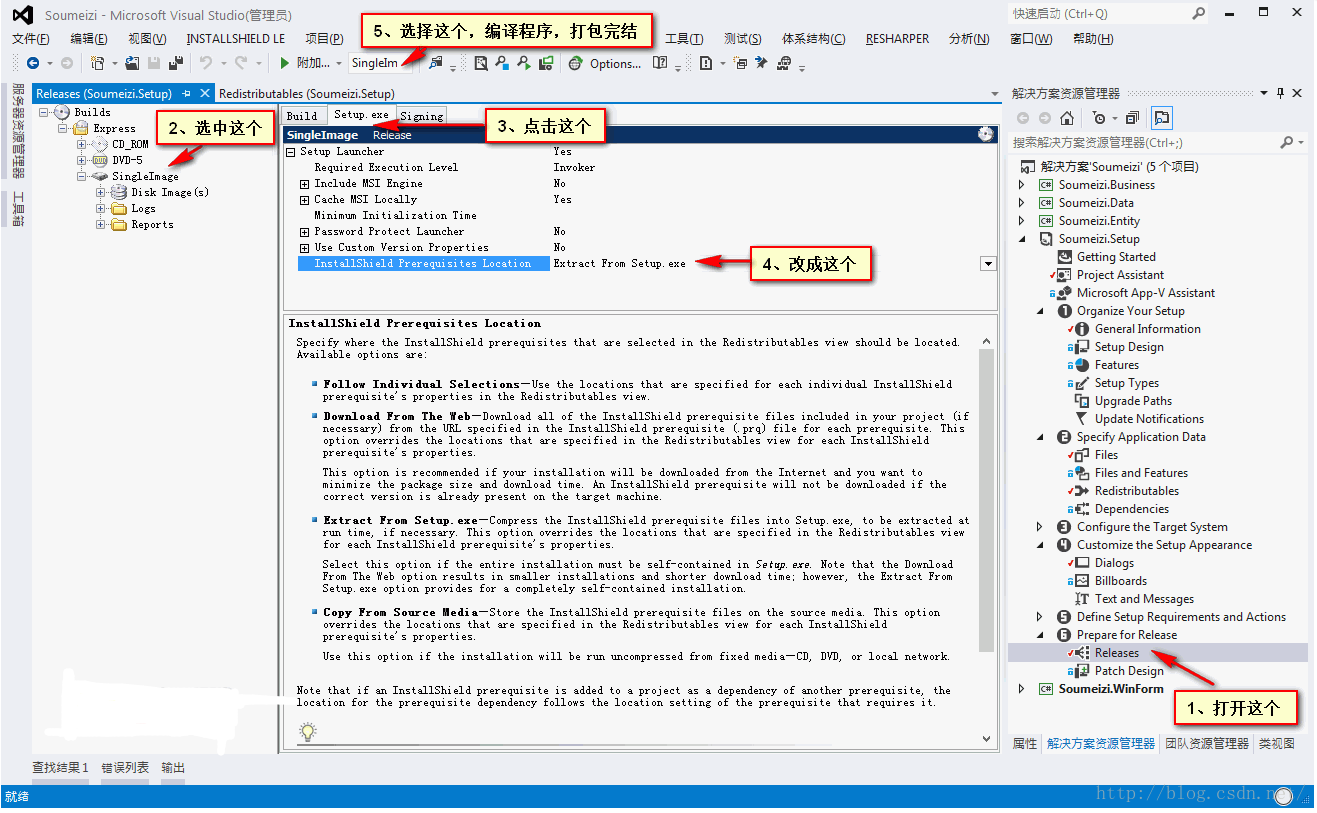Select SingleImage in the Builds tree

pos(145,177)
